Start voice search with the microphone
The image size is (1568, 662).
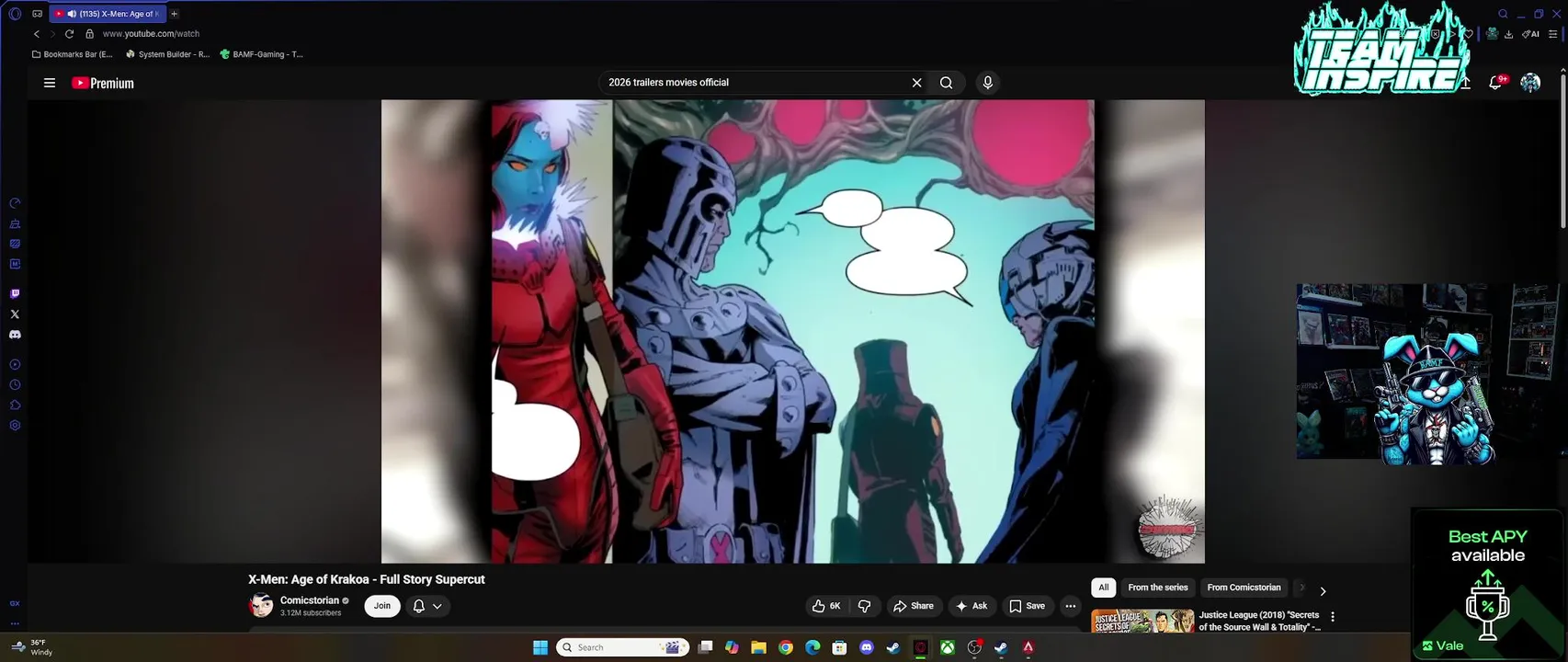coord(987,83)
